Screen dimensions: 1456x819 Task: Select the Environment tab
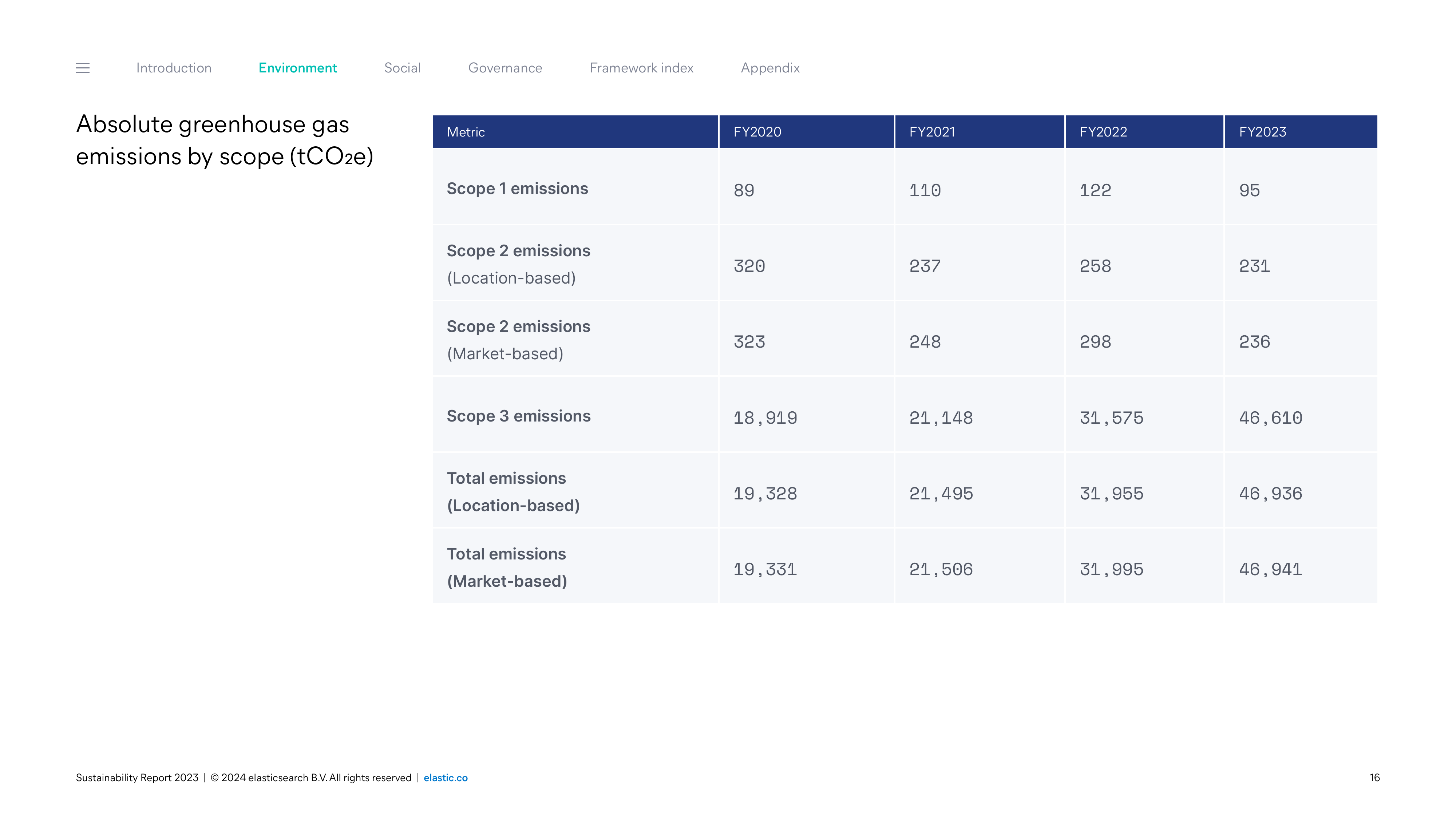(298, 68)
